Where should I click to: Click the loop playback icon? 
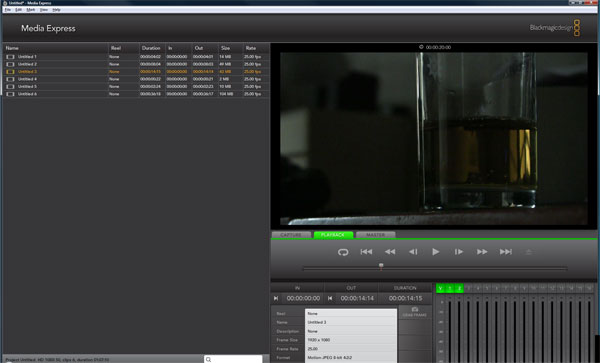tap(343, 252)
